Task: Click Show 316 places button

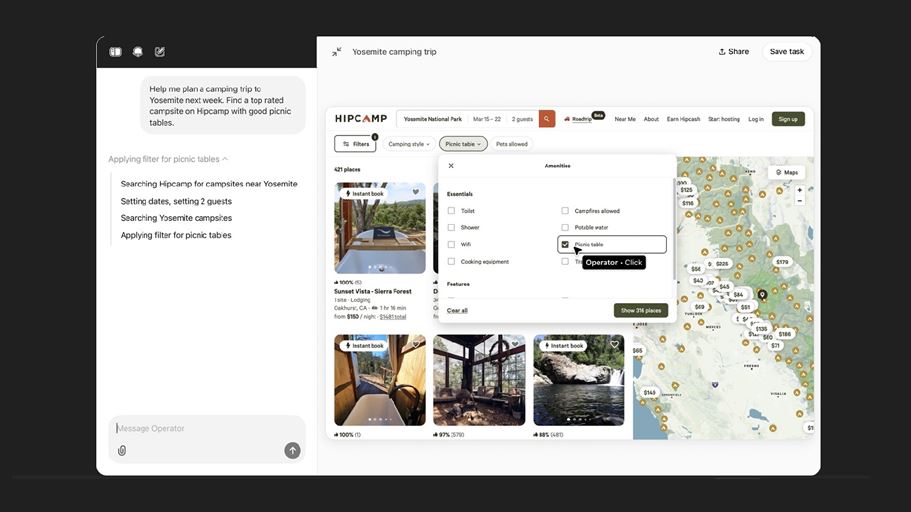Action: coord(641,310)
